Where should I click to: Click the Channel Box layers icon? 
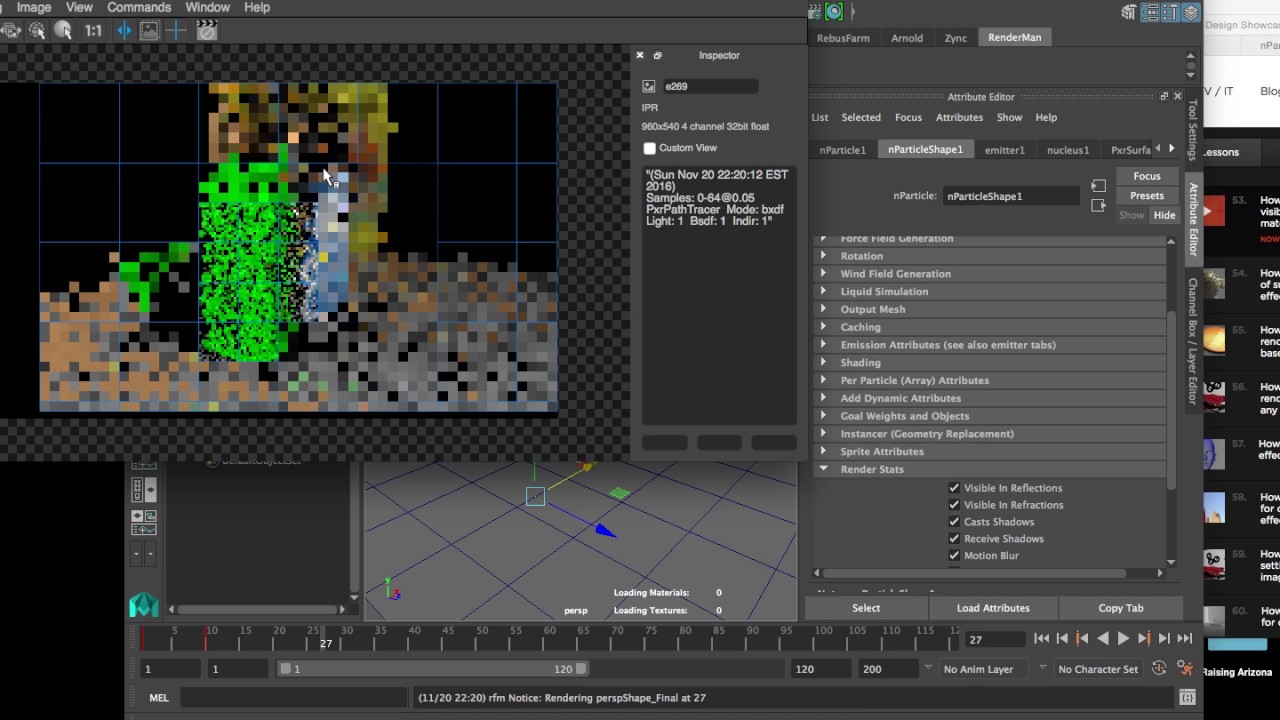click(1190, 12)
